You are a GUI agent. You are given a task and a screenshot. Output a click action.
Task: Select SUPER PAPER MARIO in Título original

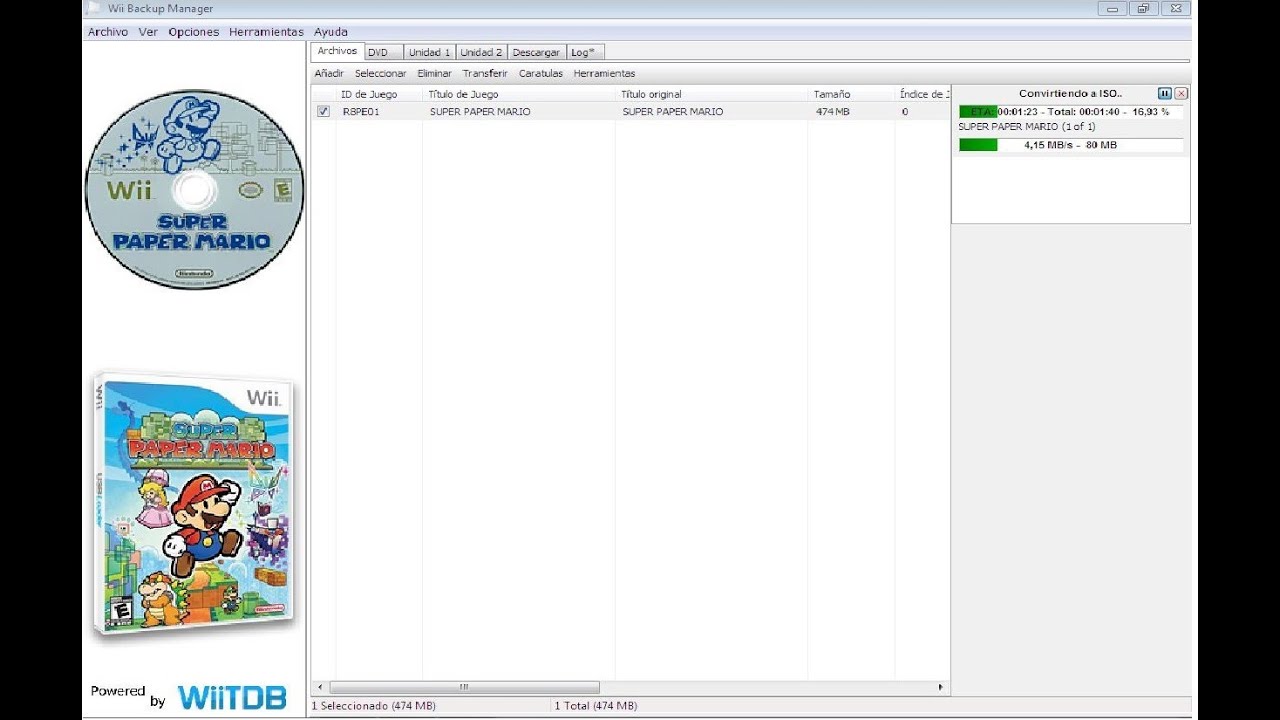(x=672, y=112)
